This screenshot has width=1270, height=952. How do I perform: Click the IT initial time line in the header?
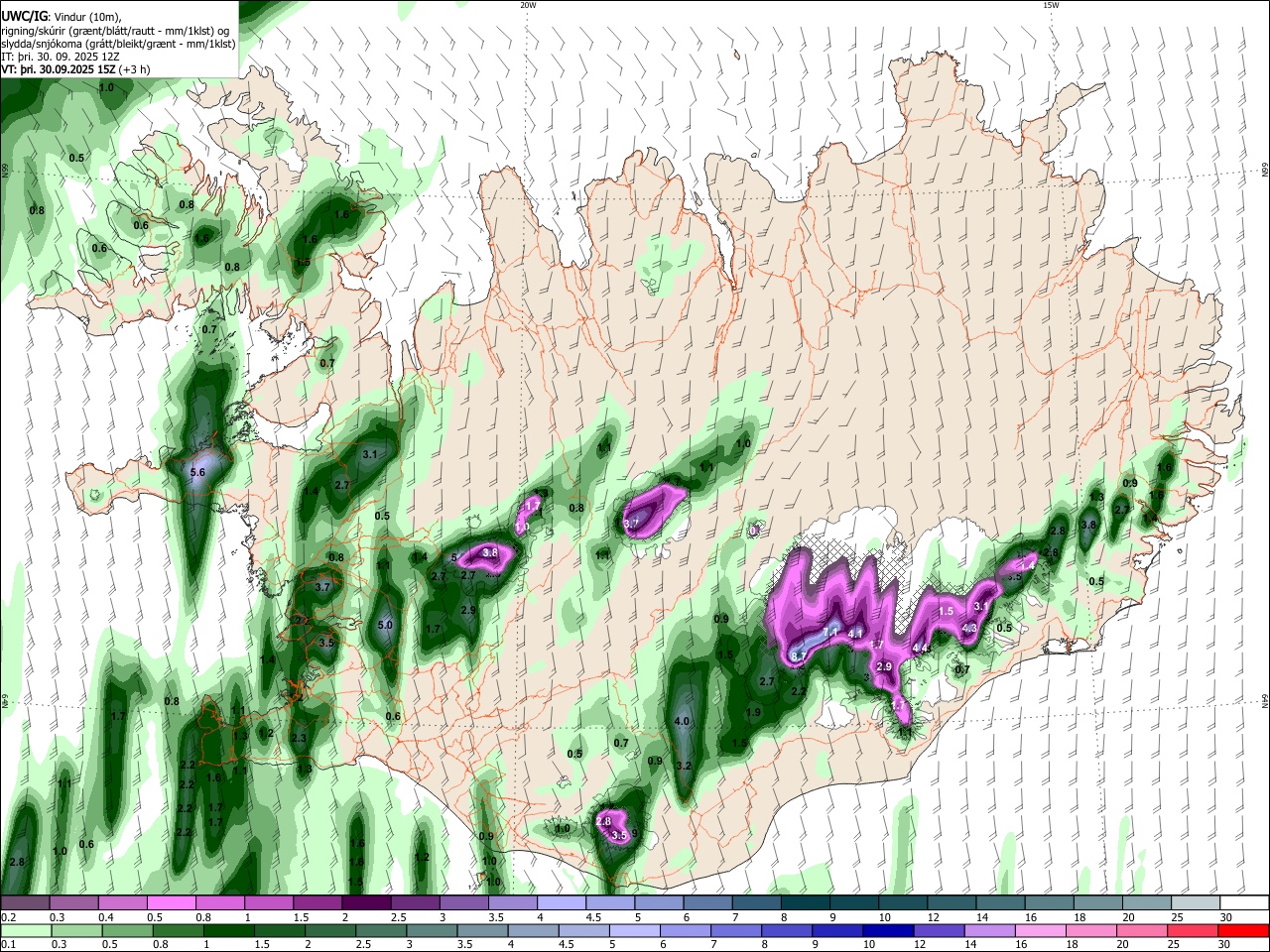tap(61, 57)
